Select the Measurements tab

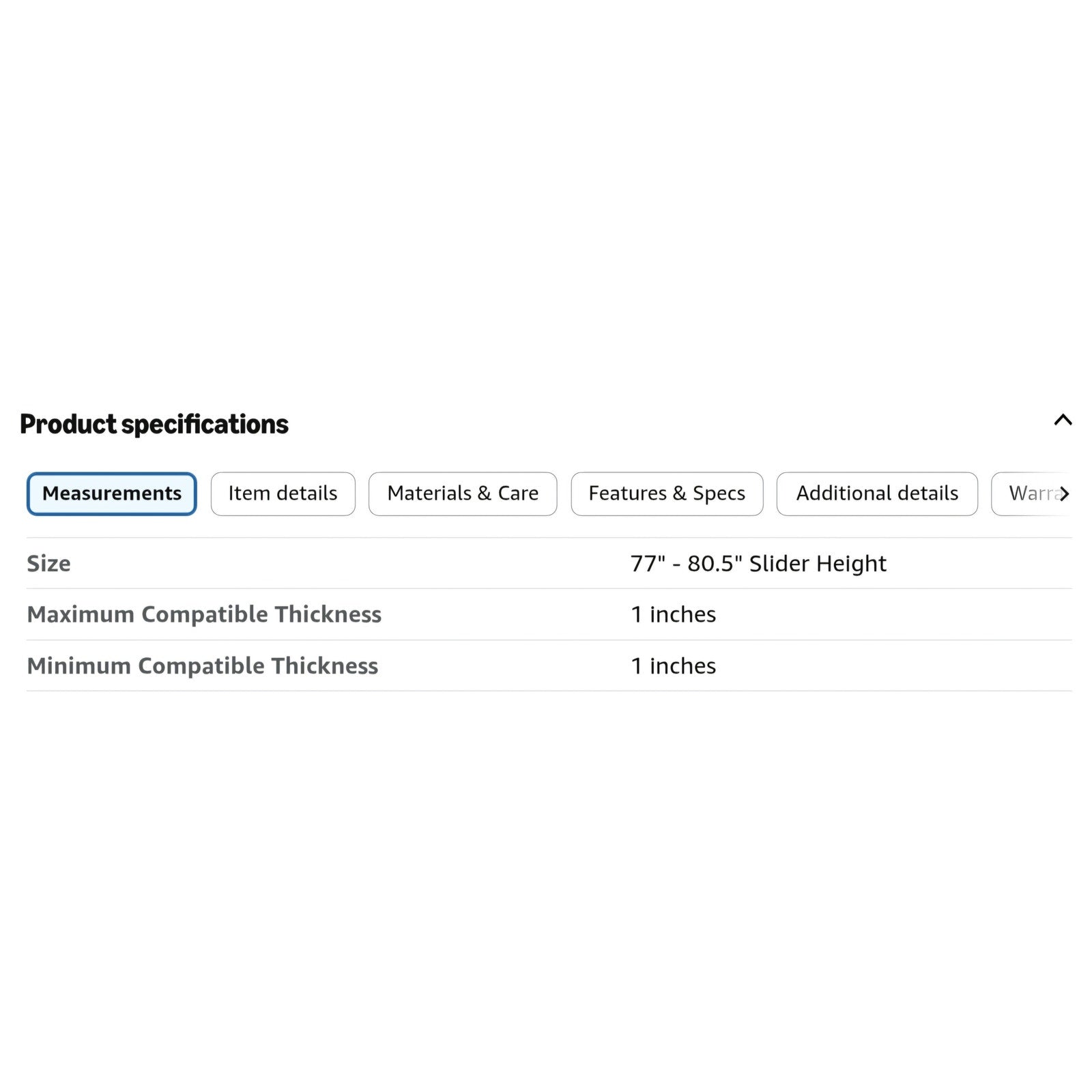click(x=112, y=493)
